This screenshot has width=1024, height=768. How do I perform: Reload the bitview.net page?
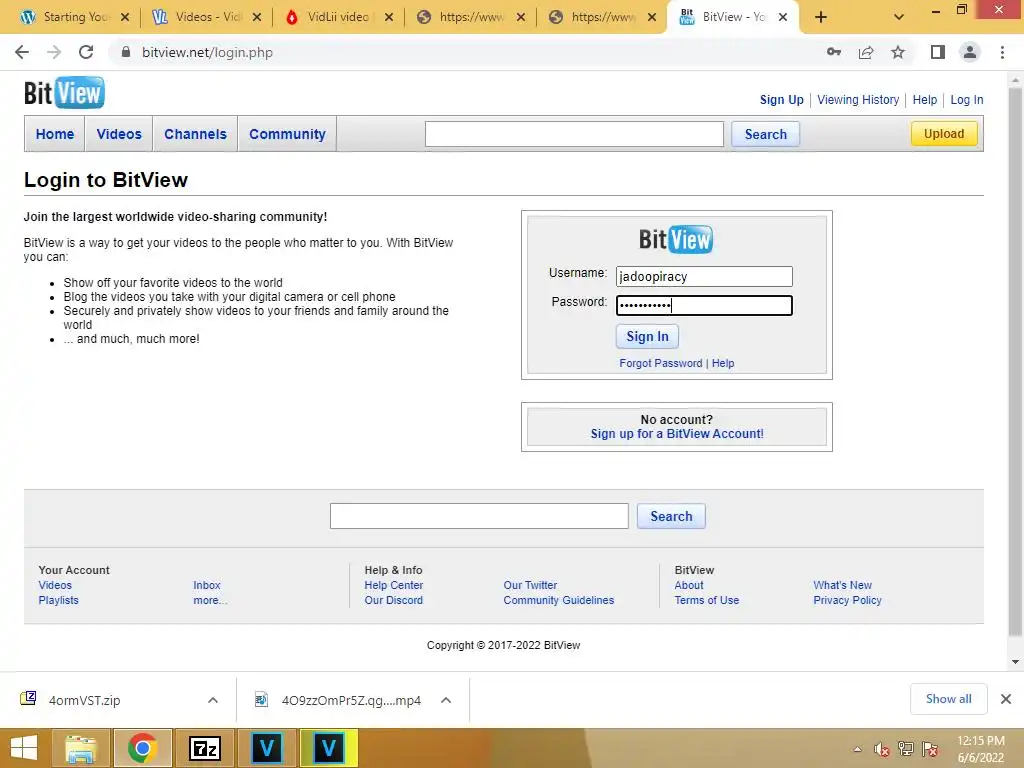click(x=86, y=52)
